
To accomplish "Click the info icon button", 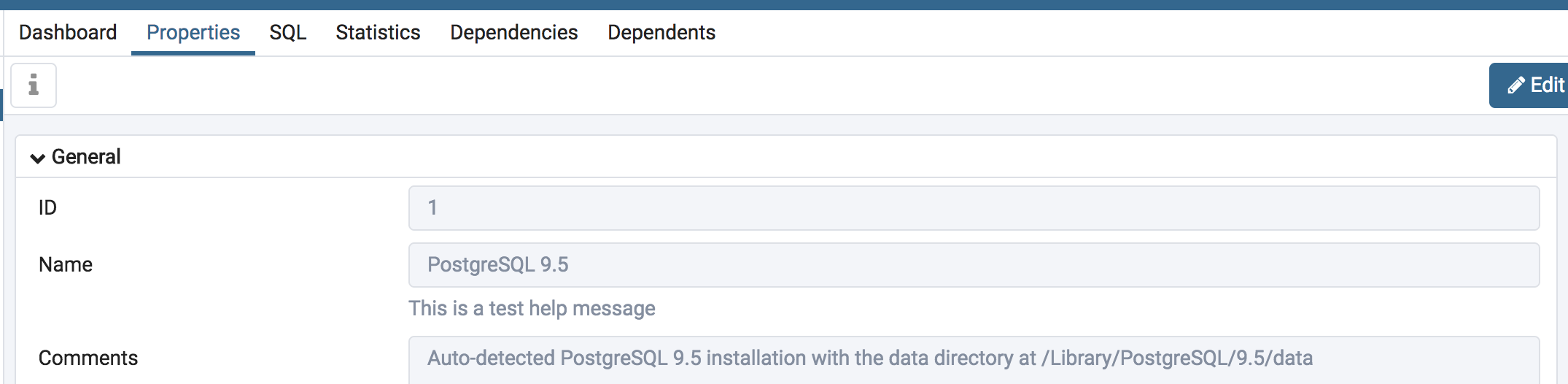I will pos(34,85).
